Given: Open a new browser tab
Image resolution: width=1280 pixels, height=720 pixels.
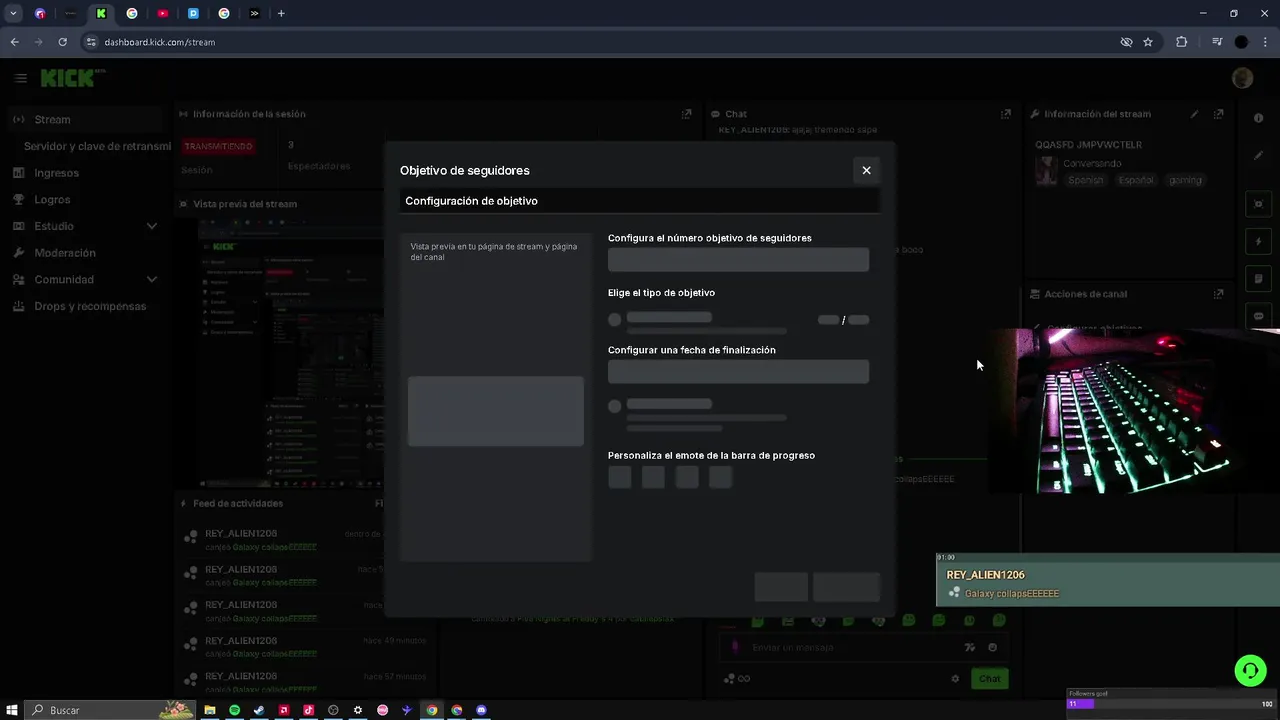Looking at the screenshot, I should point(281,13).
